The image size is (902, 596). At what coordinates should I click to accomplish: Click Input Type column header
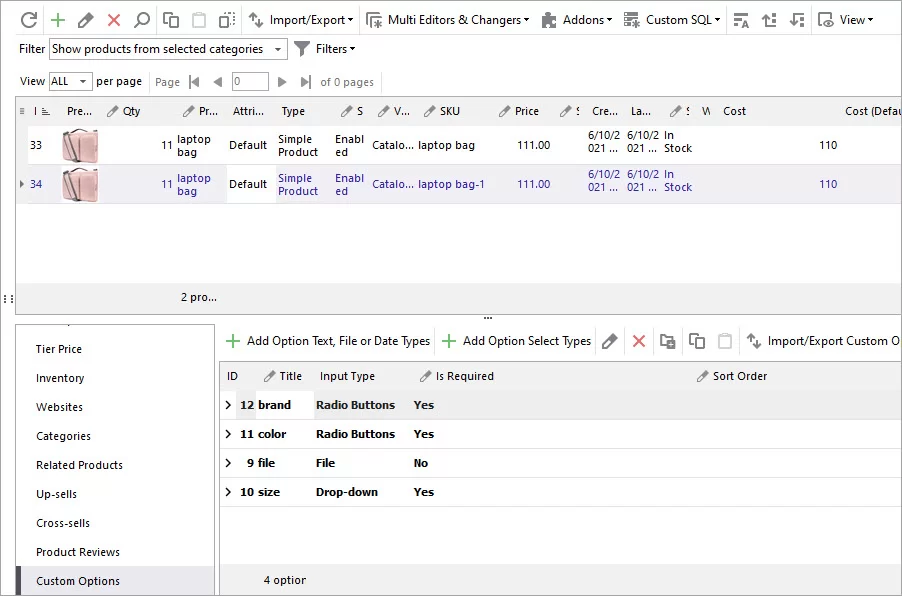[347, 376]
